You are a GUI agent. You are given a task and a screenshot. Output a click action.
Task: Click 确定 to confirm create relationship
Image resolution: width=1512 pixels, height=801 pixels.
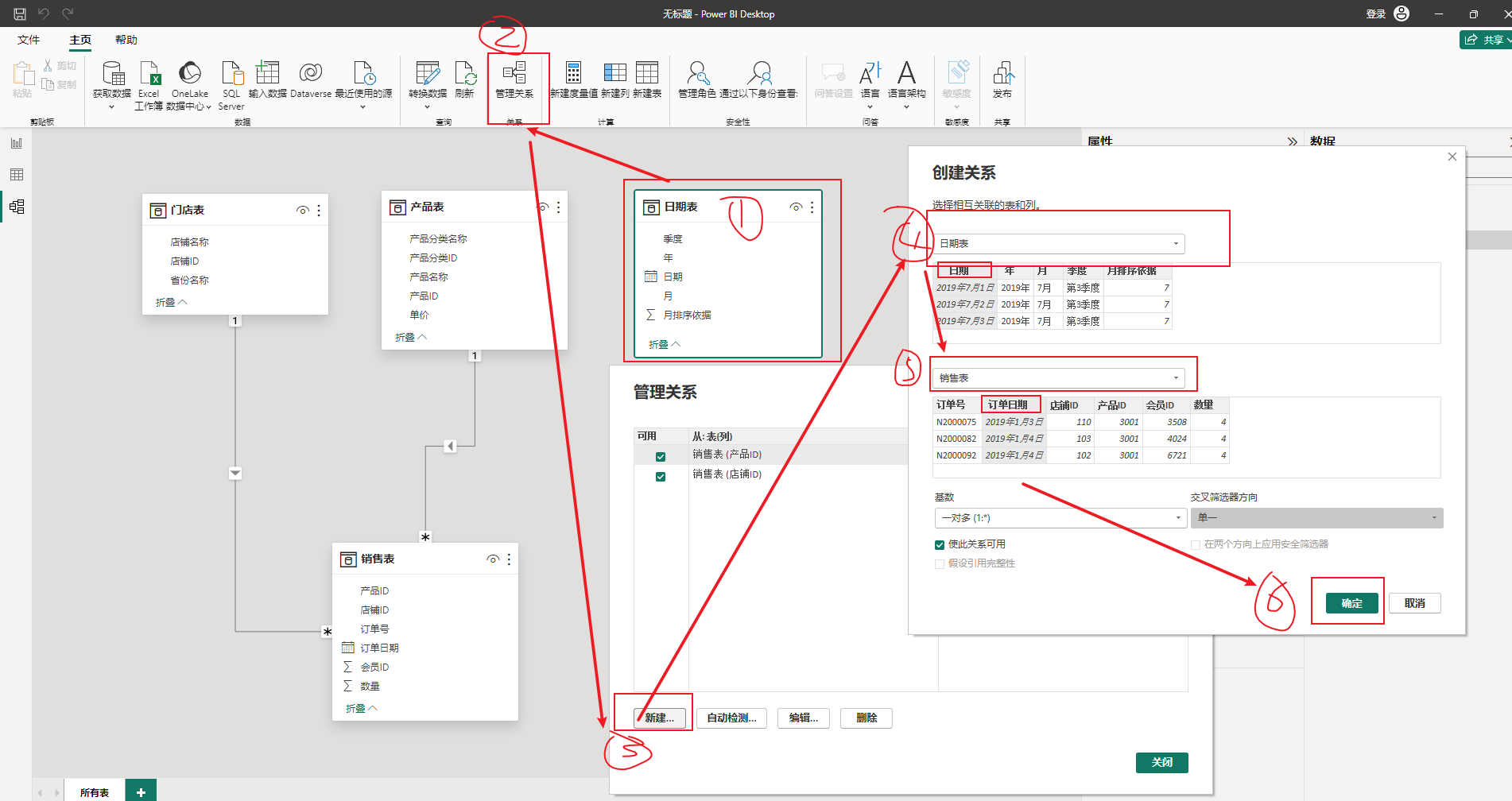(x=1352, y=604)
